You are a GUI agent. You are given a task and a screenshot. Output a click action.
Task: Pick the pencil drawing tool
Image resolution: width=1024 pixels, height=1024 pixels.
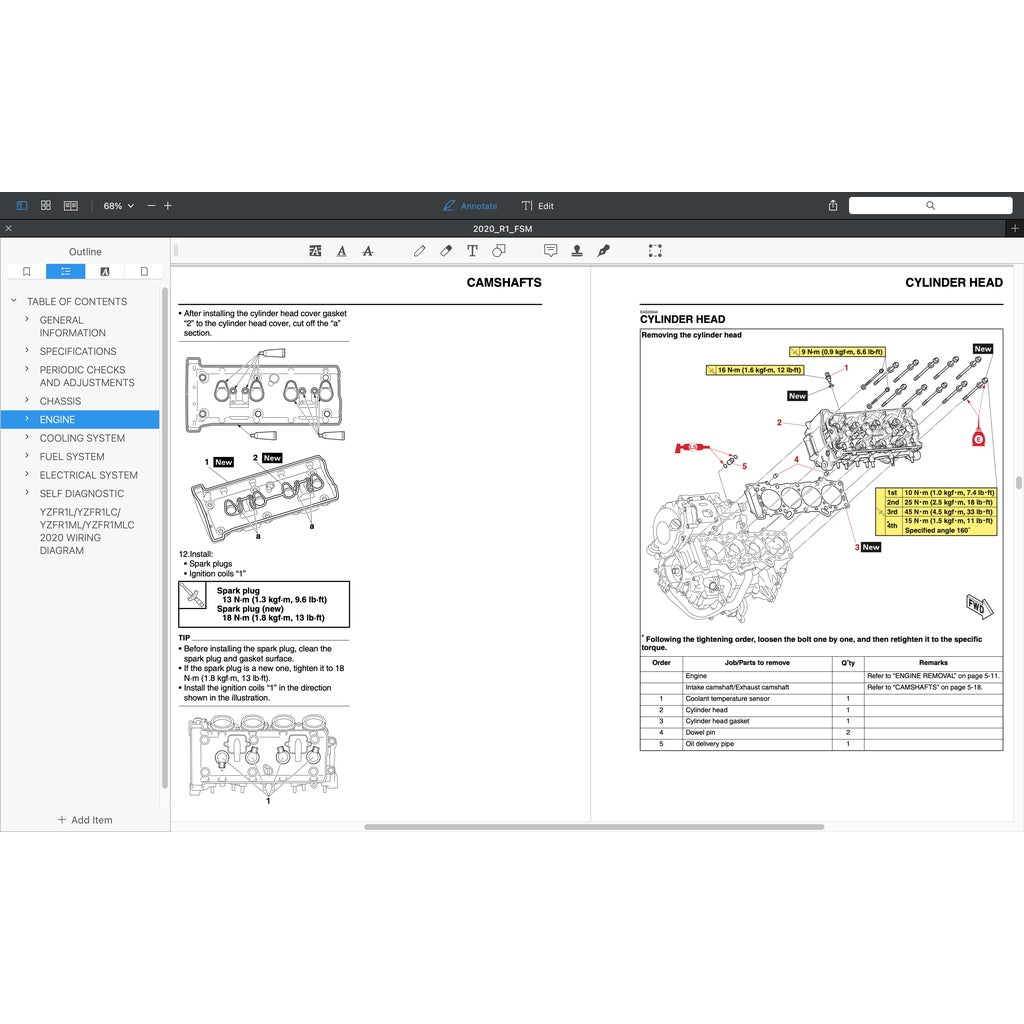click(419, 251)
